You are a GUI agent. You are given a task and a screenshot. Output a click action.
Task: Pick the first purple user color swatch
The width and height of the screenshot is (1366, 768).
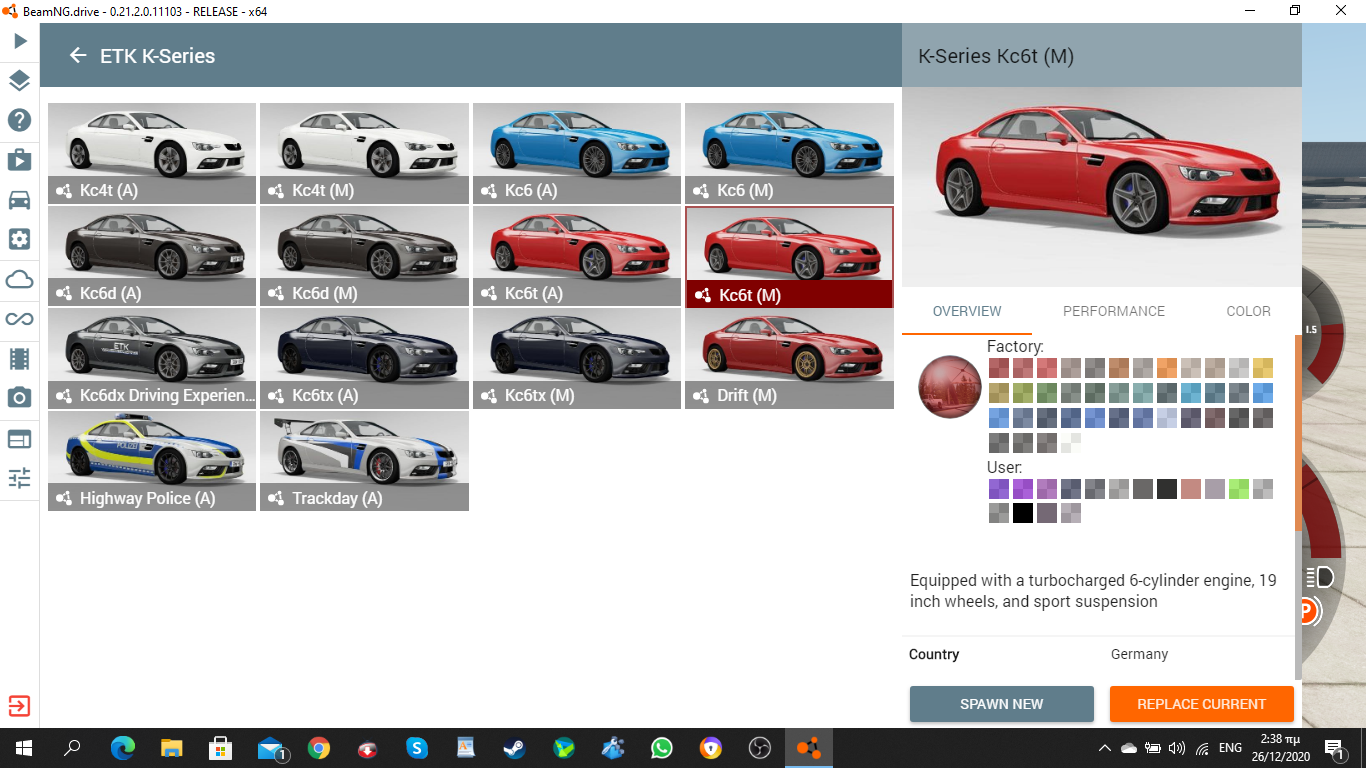pos(999,489)
